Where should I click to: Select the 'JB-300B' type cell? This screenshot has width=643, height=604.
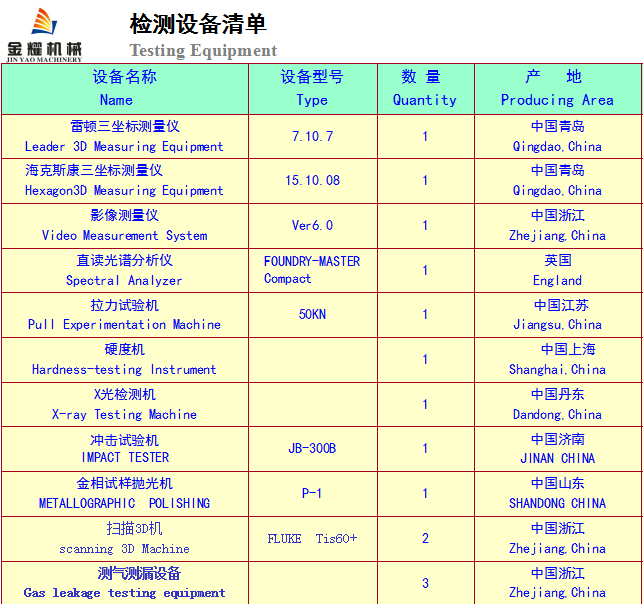click(312, 448)
